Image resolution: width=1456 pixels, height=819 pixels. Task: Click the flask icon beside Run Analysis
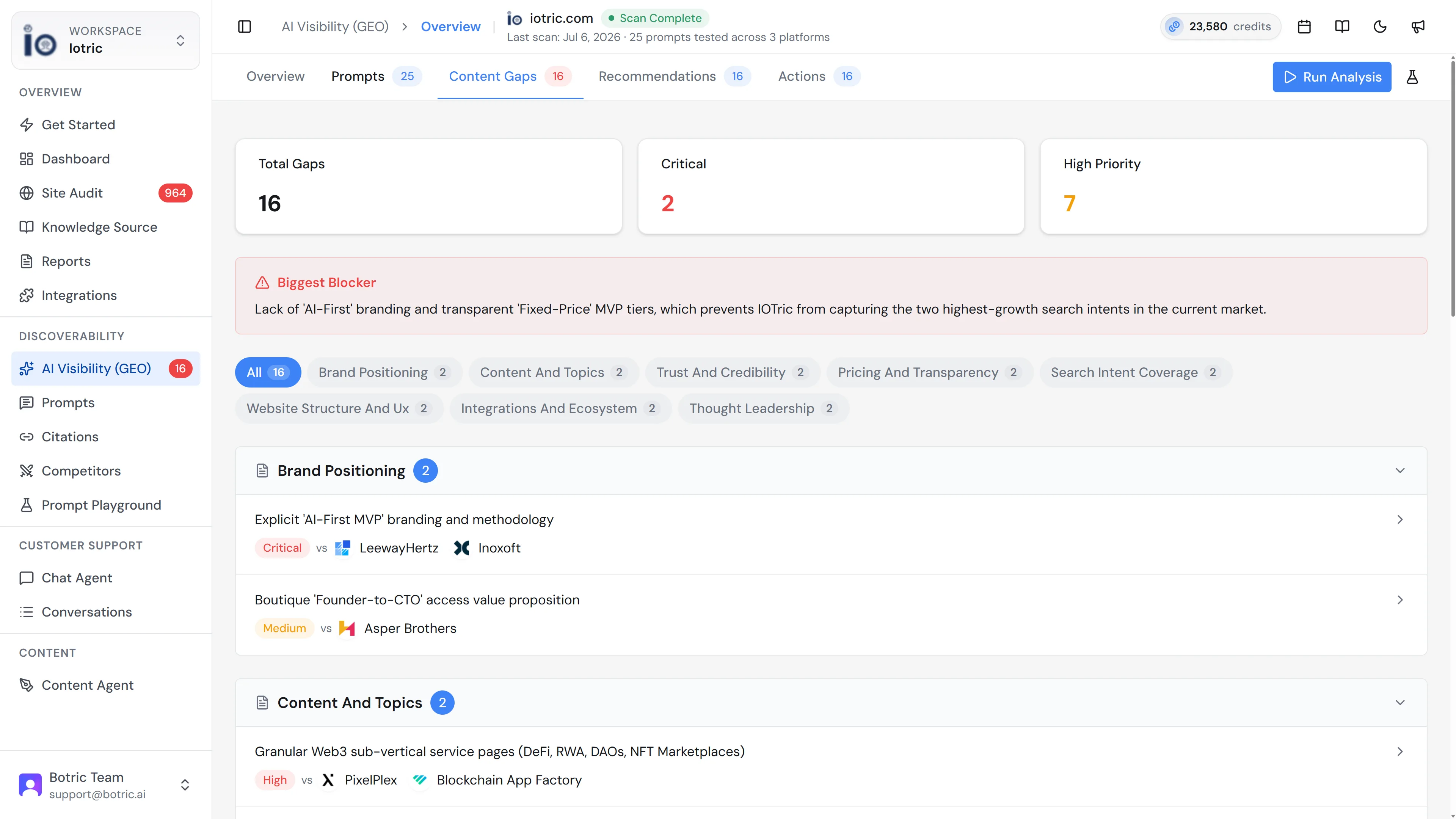click(x=1412, y=77)
